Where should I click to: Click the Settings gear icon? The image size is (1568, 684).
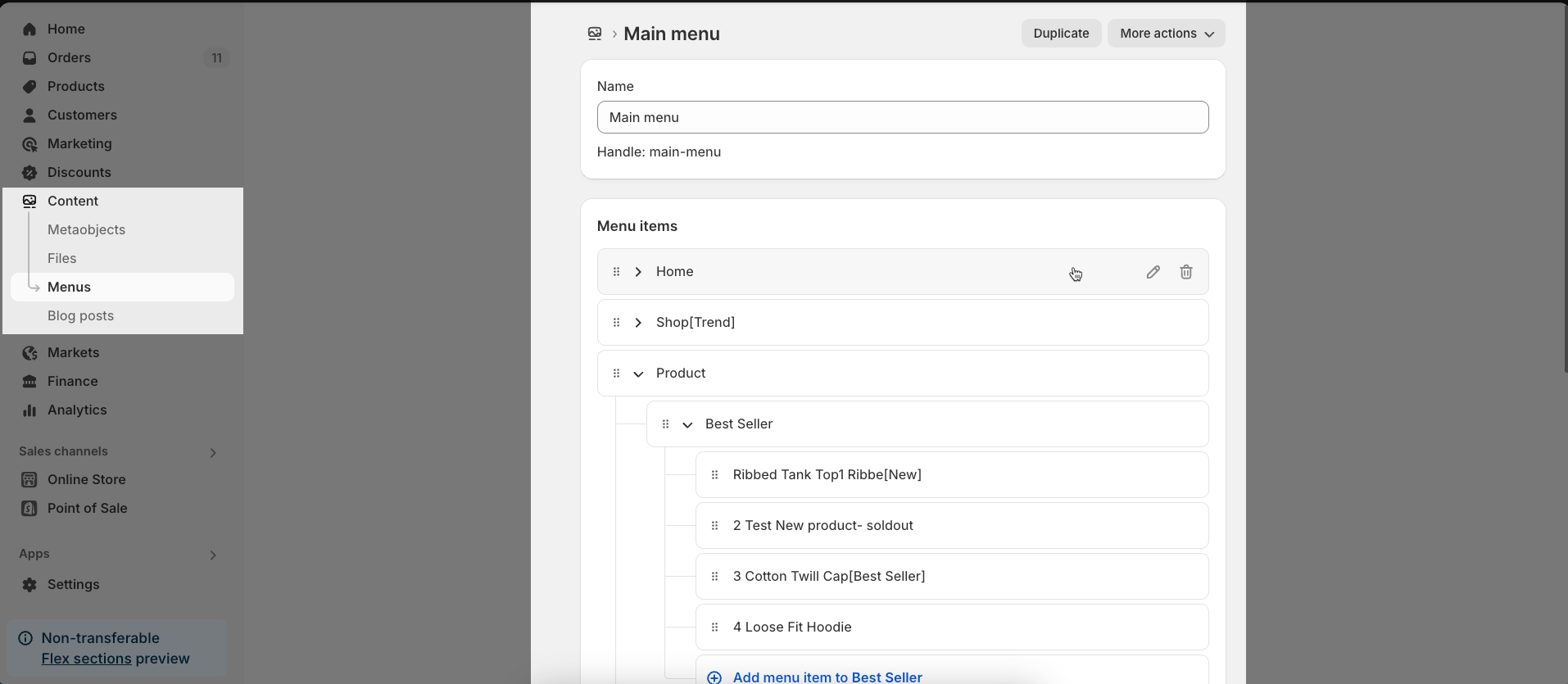[29, 585]
